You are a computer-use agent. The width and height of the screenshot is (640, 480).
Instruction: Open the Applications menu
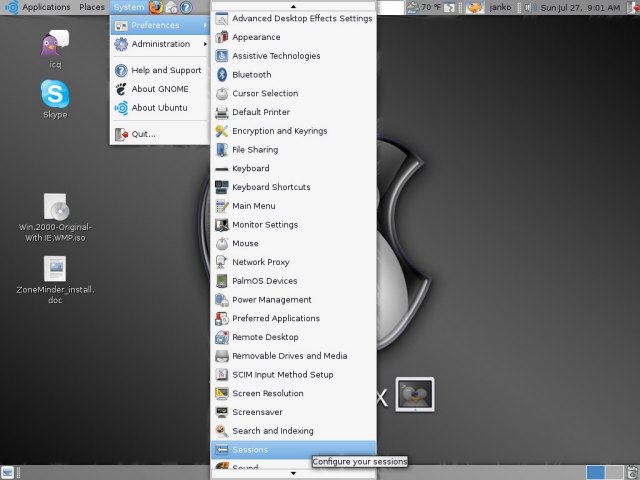pos(46,7)
